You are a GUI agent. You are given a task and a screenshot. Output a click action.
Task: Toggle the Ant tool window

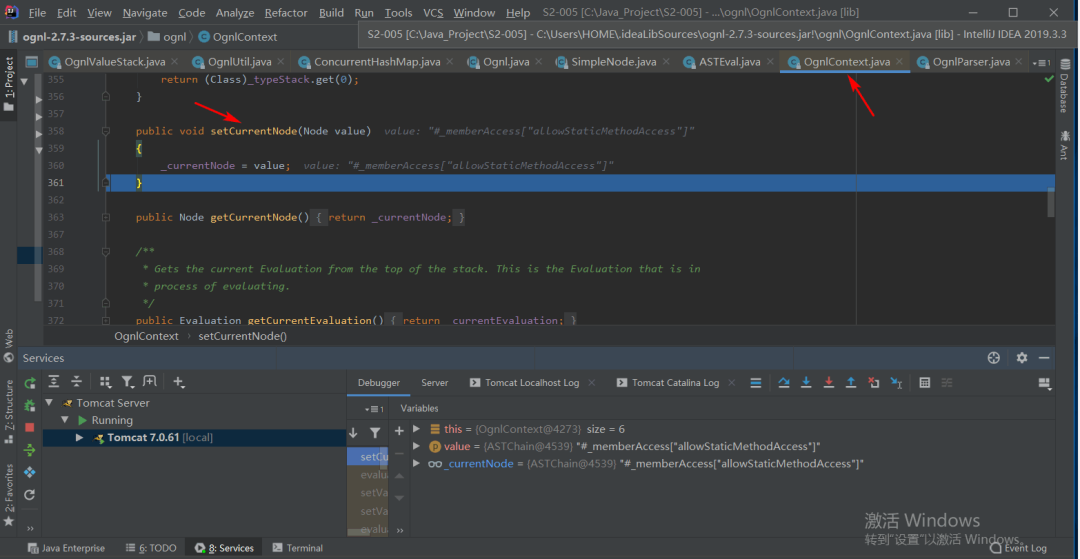pyautogui.click(x=1063, y=145)
